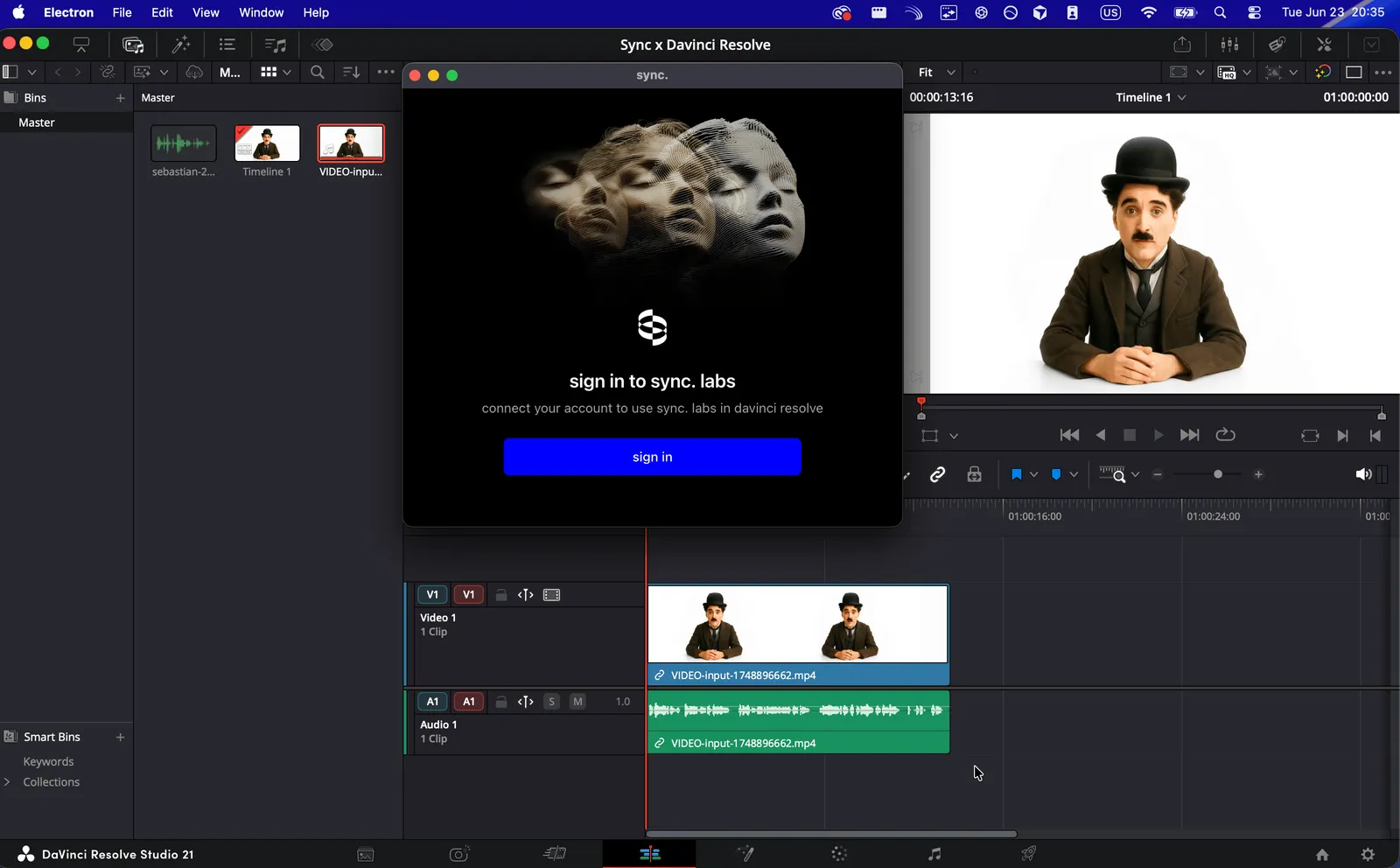Click the viewer jog scrub bar
The image size is (1400, 868).
(x=1151, y=409)
